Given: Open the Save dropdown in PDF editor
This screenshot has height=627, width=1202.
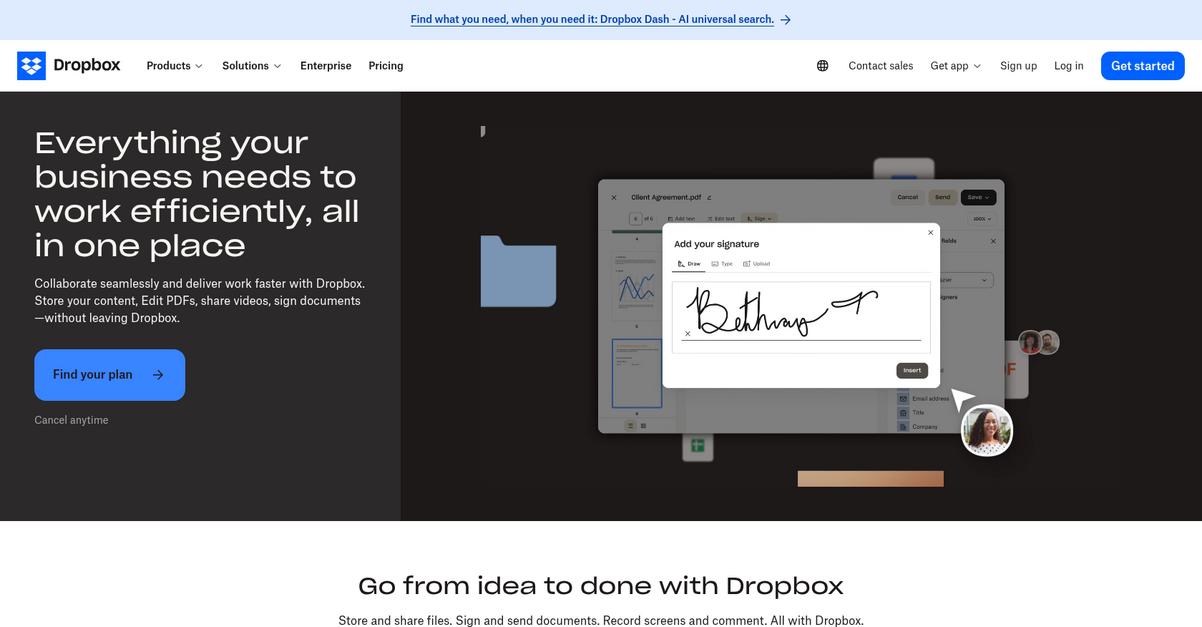Looking at the screenshot, I should pyautogui.click(x=978, y=197).
